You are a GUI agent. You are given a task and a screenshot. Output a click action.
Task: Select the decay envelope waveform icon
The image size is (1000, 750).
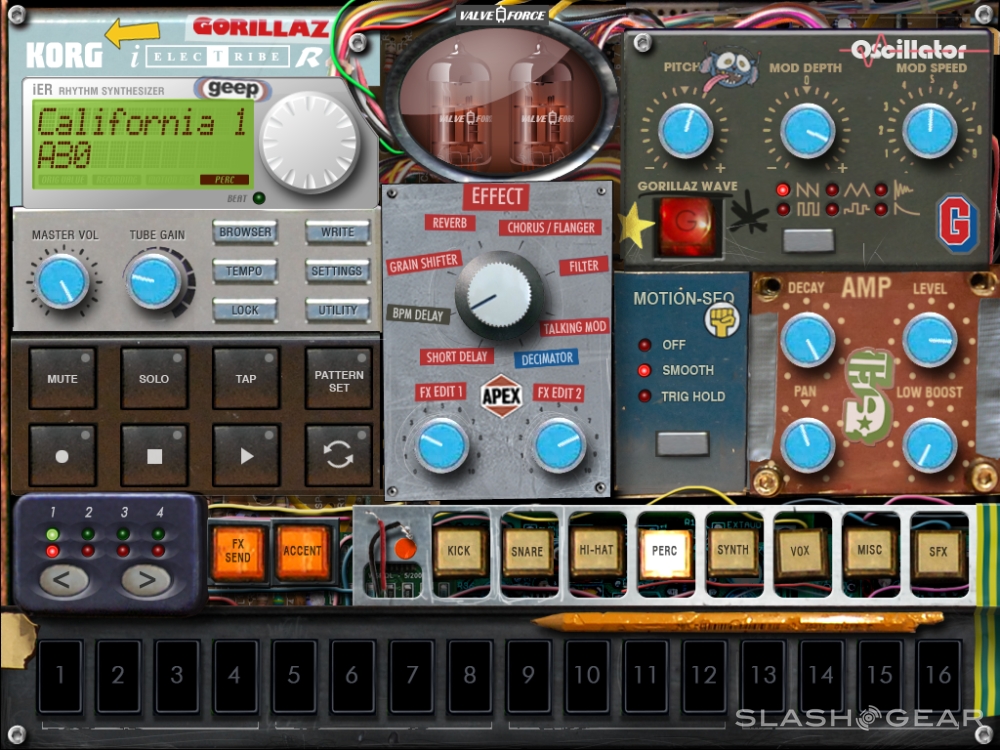[x=906, y=209]
